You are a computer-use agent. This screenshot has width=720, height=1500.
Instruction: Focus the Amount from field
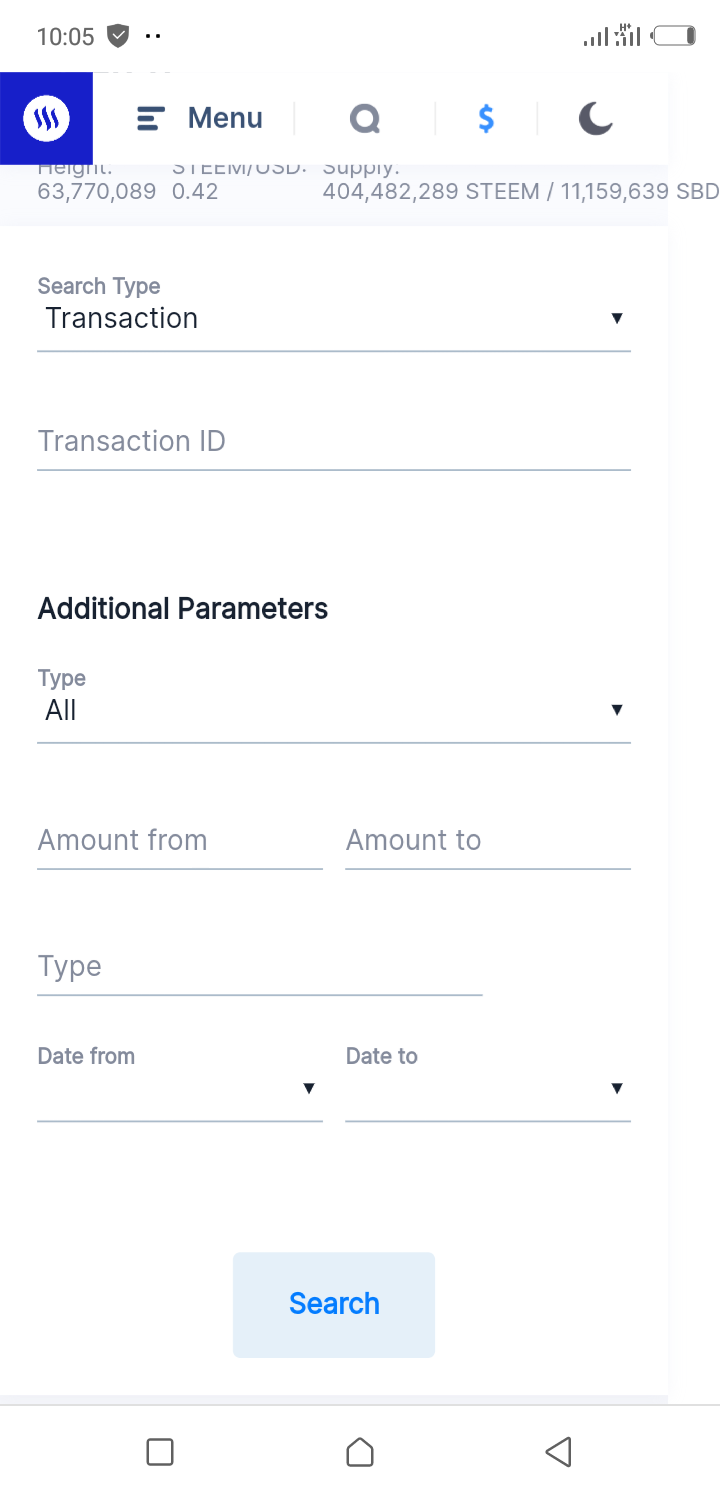(180, 841)
